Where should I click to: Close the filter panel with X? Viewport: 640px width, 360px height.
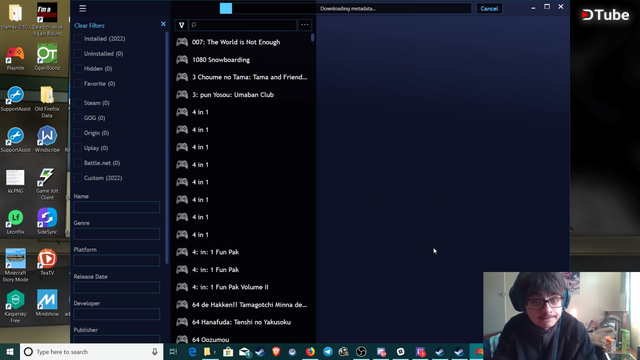click(163, 24)
